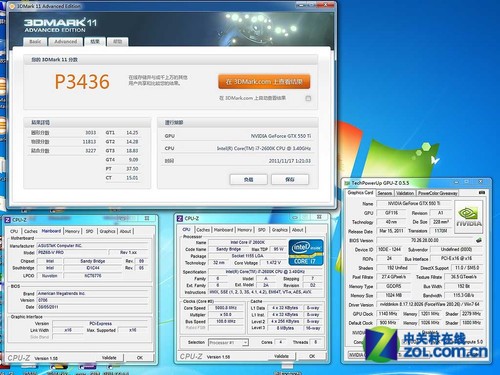Open the Sensors tab in GPU-Z
The height and width of the screenshot is (375, 500).
(x=385, y=193)
